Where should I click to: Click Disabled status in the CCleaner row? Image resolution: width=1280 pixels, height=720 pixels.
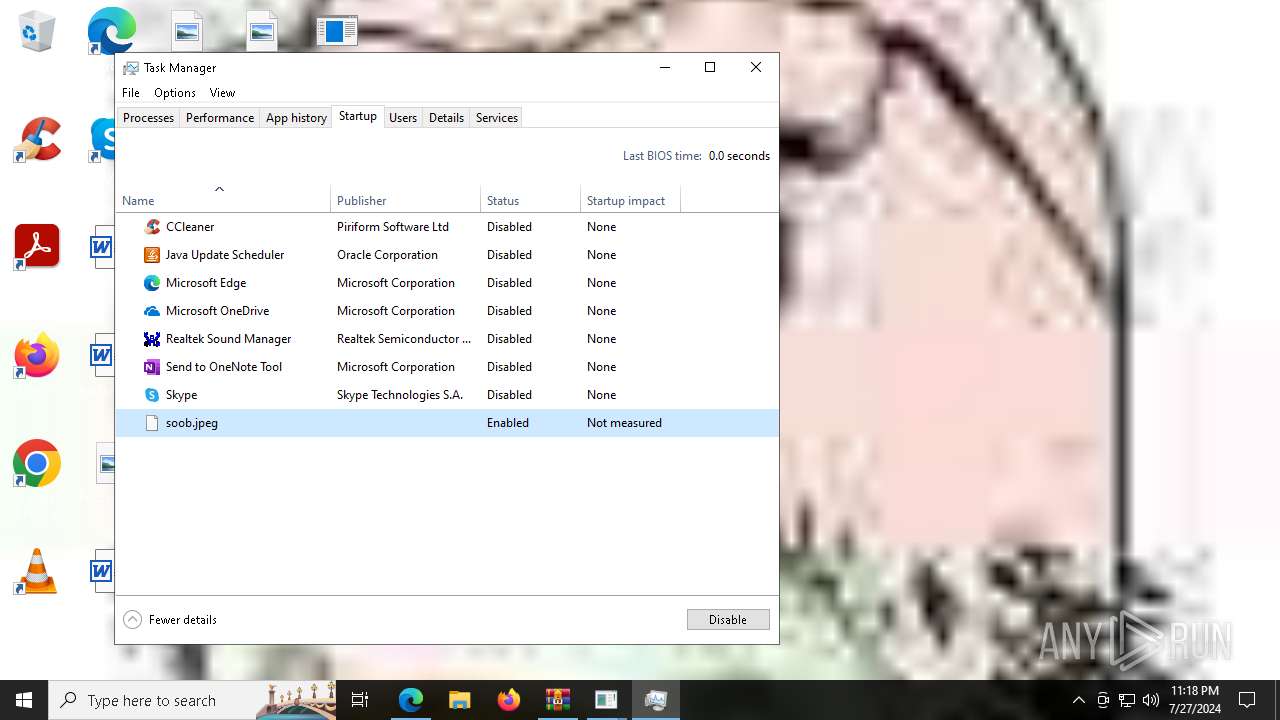(x=509, y=227)
